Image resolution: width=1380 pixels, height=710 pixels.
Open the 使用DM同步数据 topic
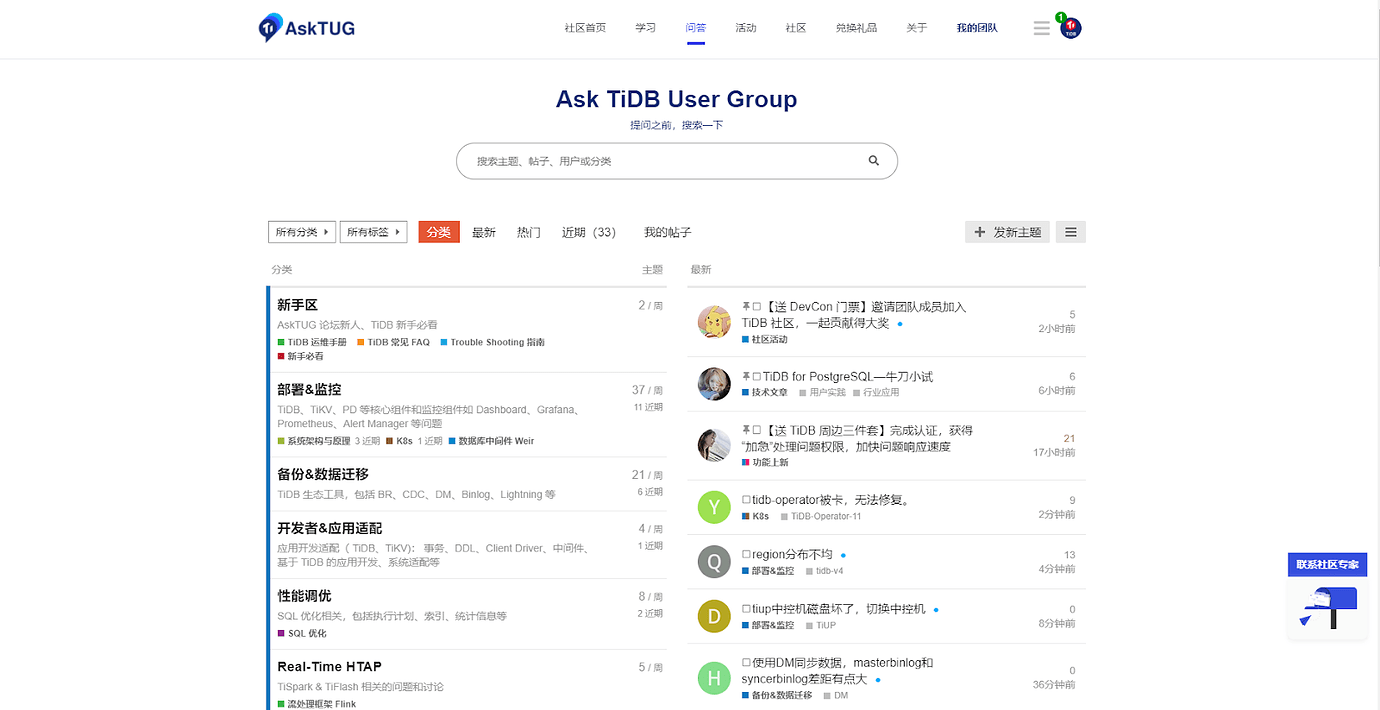point(838,670)
